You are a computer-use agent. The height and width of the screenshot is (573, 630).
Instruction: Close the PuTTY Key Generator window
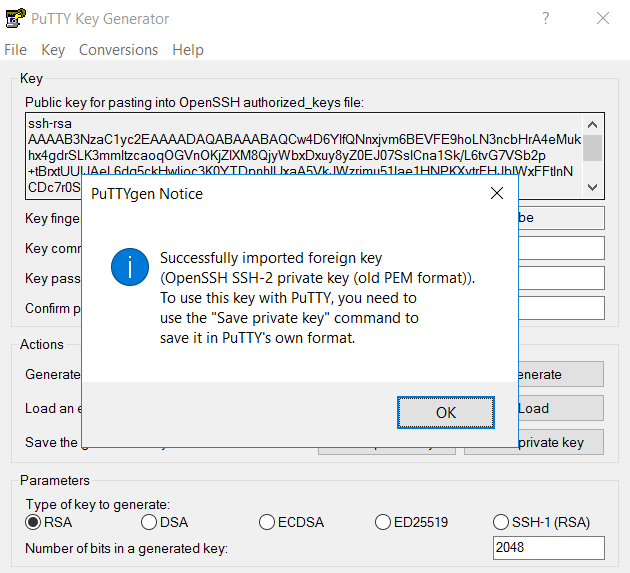coord(602,19)
